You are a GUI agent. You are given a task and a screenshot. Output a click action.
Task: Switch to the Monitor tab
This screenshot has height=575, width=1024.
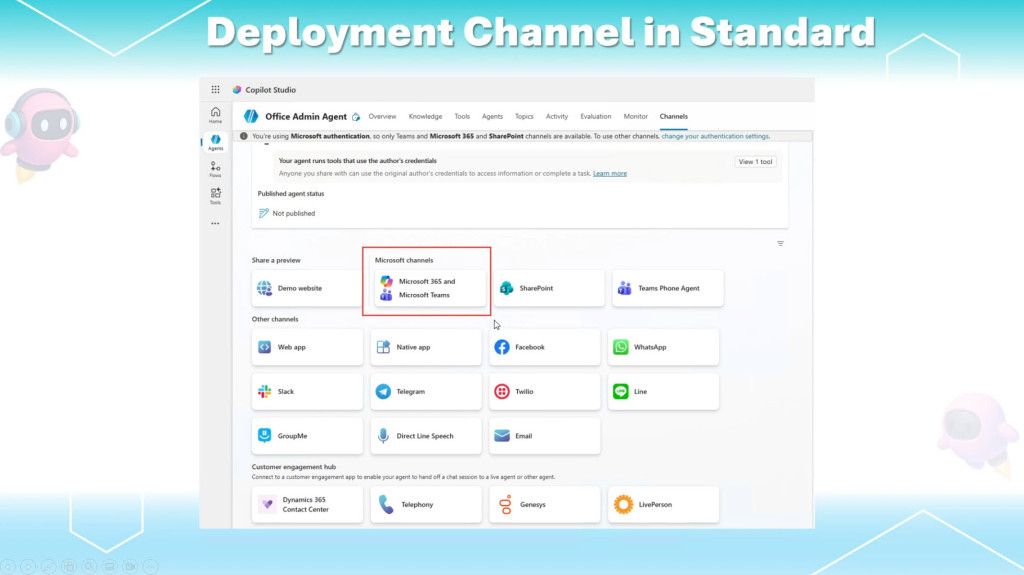tap(635, 116)
